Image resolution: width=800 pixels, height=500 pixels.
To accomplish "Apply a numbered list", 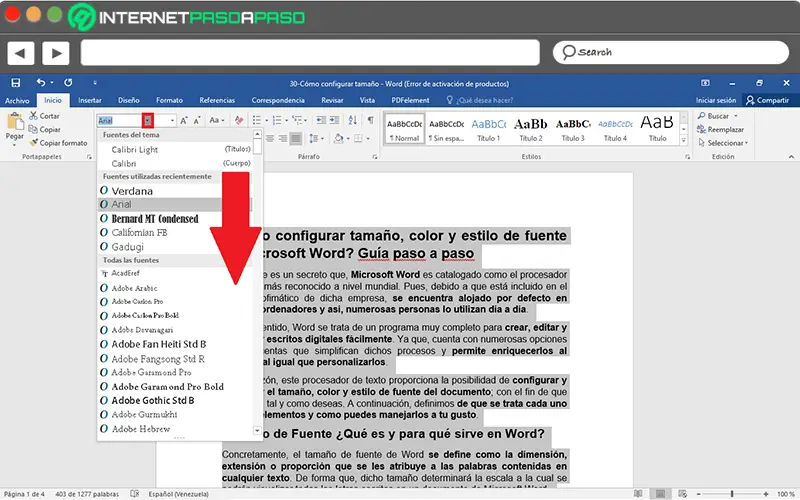I will (x=277, y=120).
